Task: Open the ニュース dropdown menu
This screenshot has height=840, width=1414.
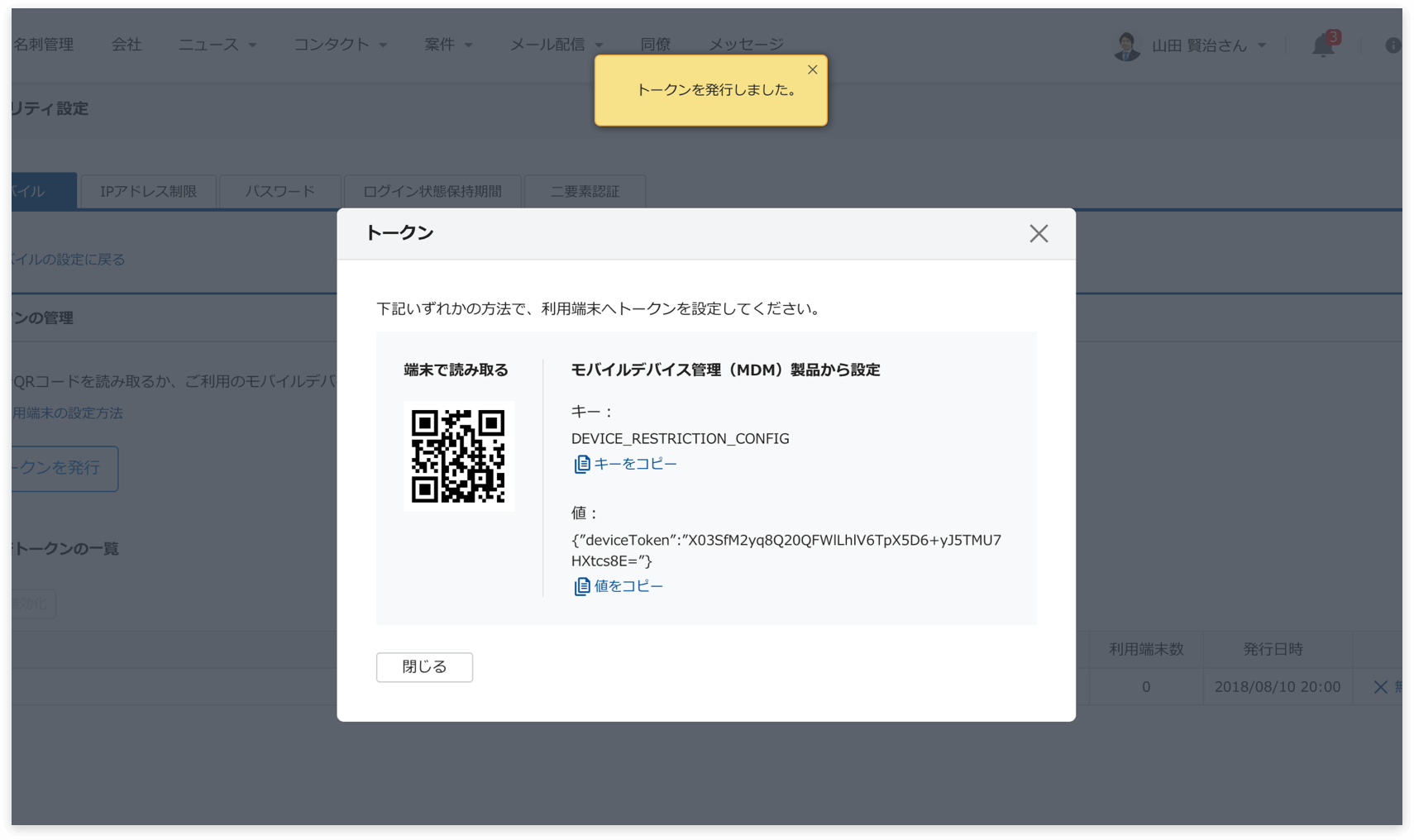Action: [x=217, y=45]
